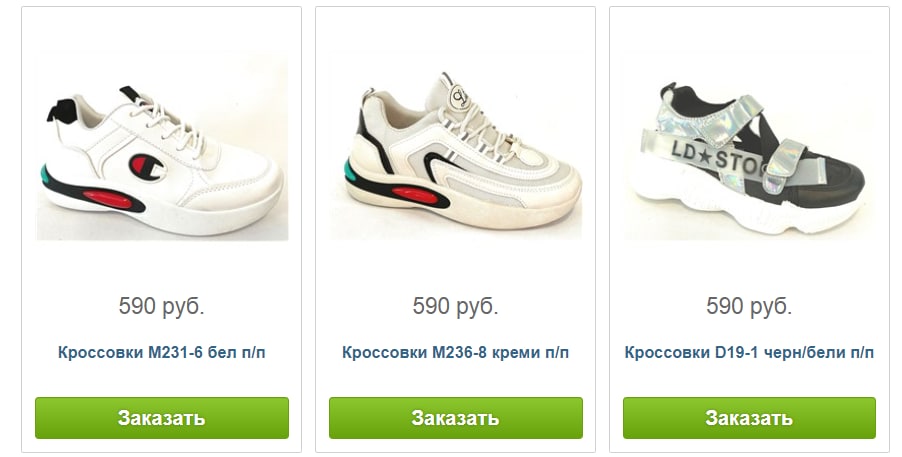Click the Champion logo on the white sneaker
This screenshot has height=457, width=902.
[x=147, y=168]
